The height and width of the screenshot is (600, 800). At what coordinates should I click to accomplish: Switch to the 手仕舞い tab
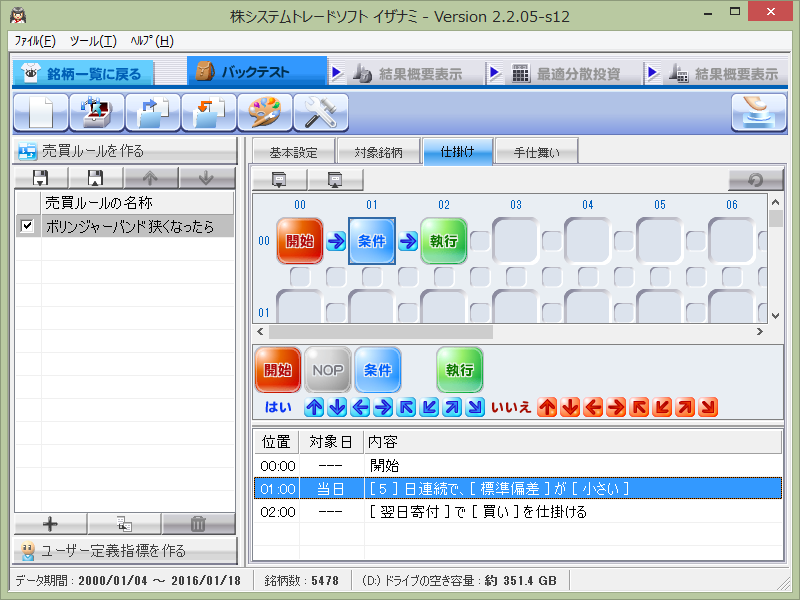[536, 152]
